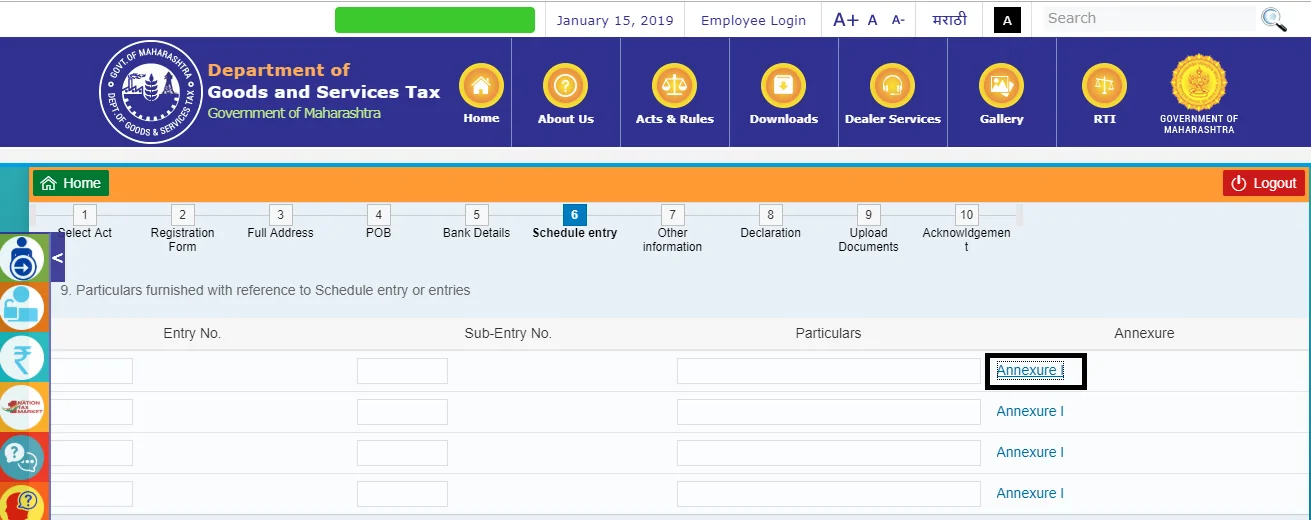The width and height of the screenshot is (1311, 520).
Task: Click the rupee symbol sidebar icon
Action: click(22, 358)
